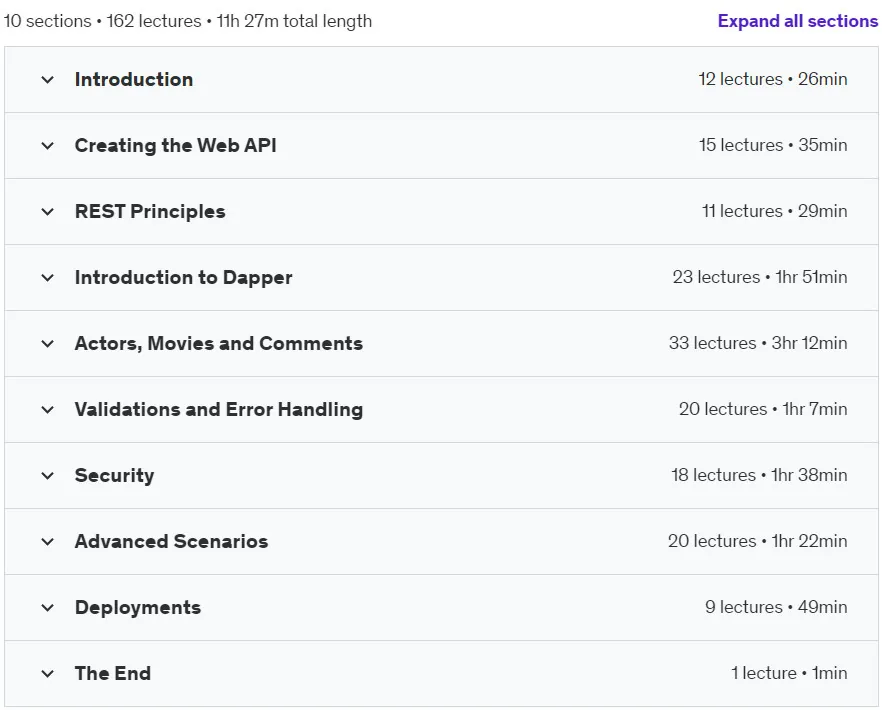Click 33 lectures 3hr 12min label
Viewport: 882px width, 710px height.
click(x=758, y=343)
